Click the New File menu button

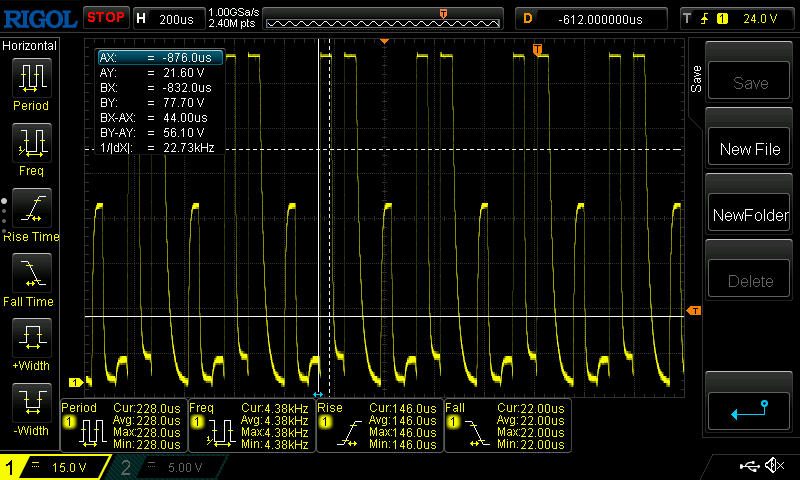[x=749, y=149]
